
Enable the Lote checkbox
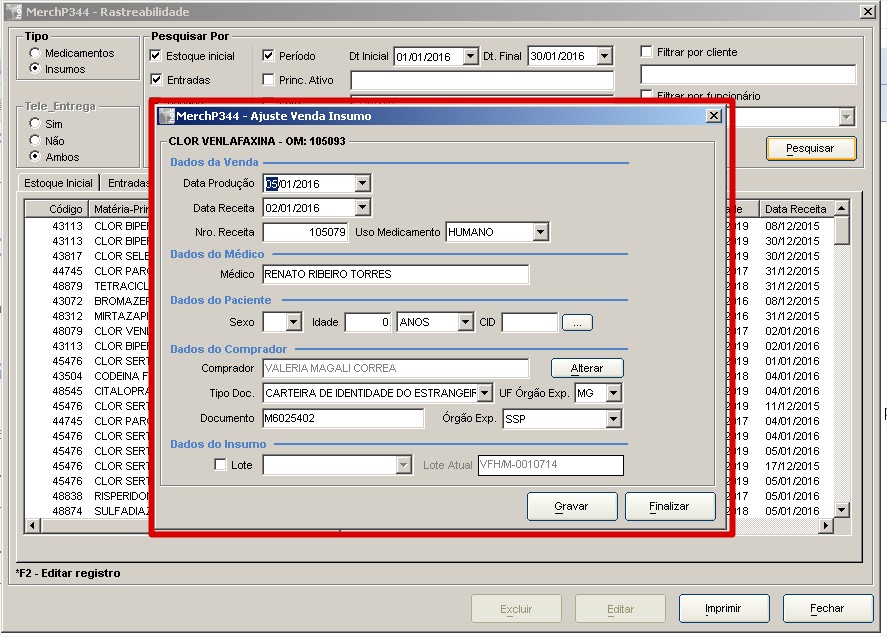221,465
